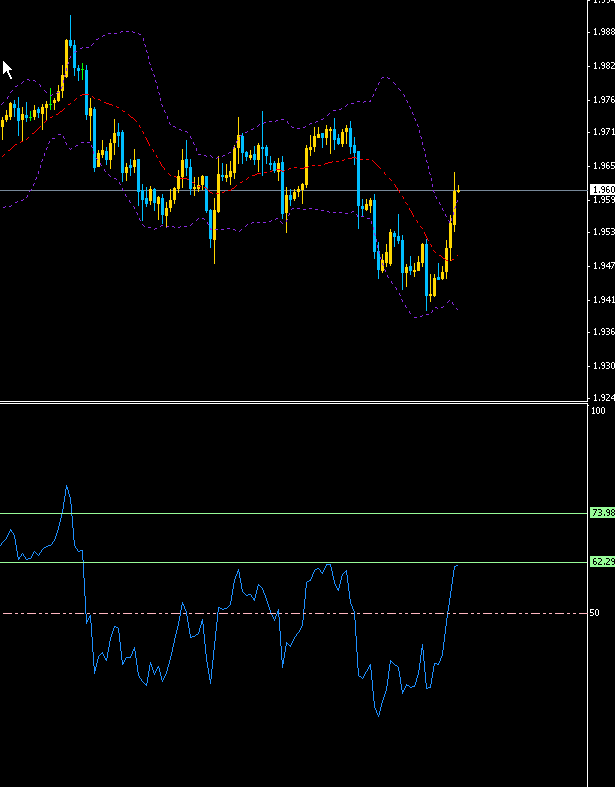Click divider between price chart and oscillator
Viewport: 615px width, 787px height.
[x=300, y=403]
